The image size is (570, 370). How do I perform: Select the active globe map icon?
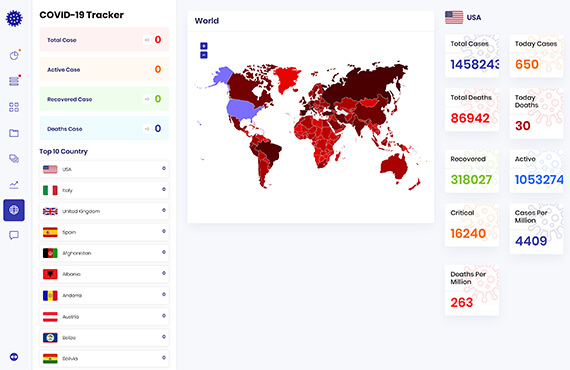point(14,210)
